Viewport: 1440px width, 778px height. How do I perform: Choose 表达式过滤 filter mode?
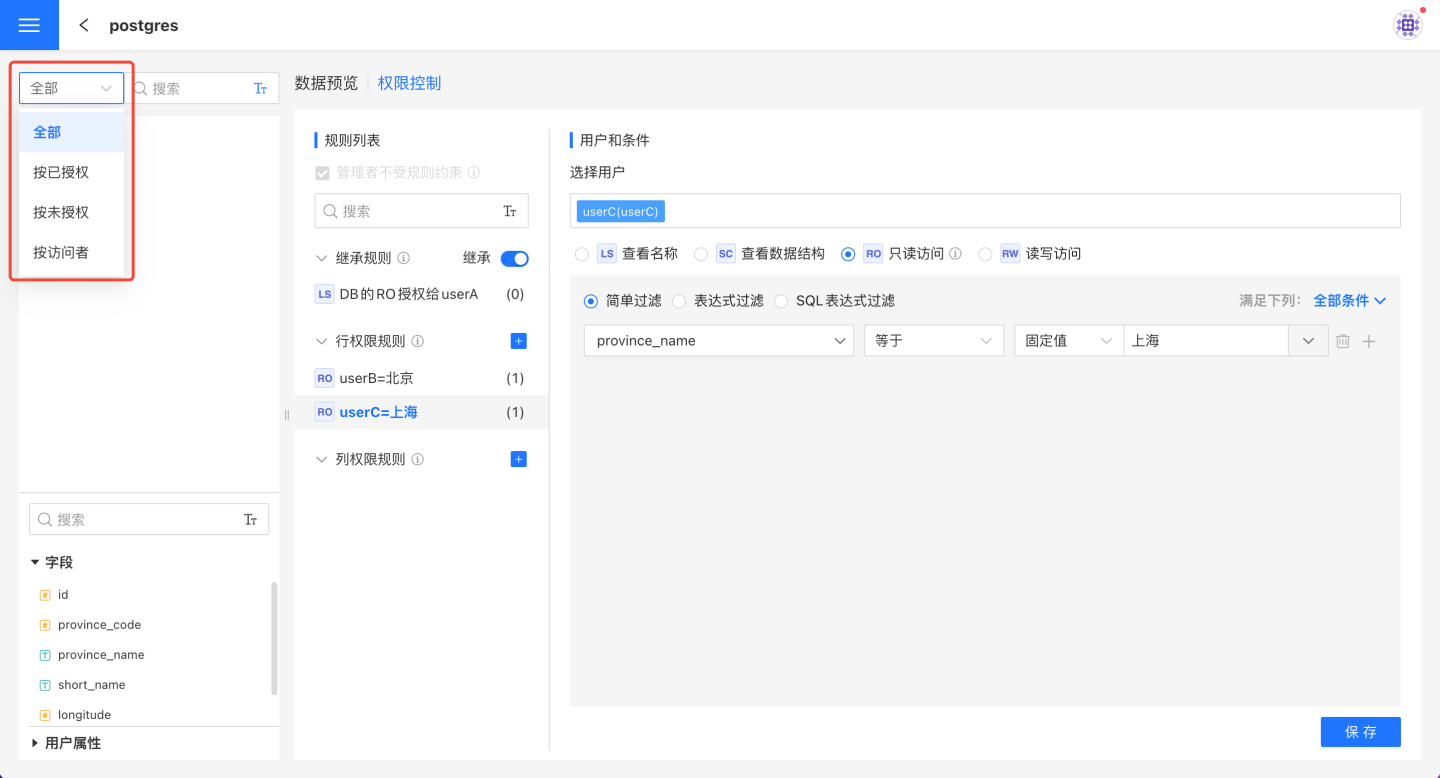click(679, 300)
